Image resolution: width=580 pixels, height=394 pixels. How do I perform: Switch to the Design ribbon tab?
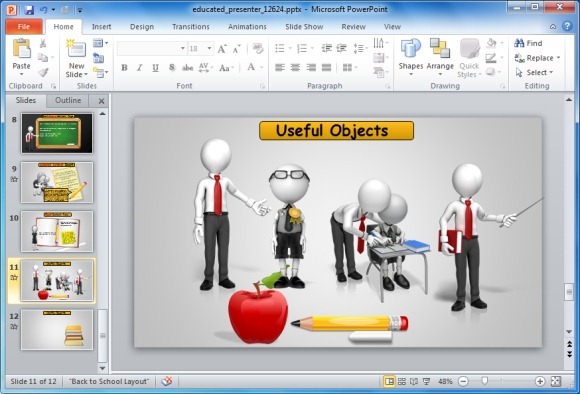pyautogui.click(x=142, y=27)
